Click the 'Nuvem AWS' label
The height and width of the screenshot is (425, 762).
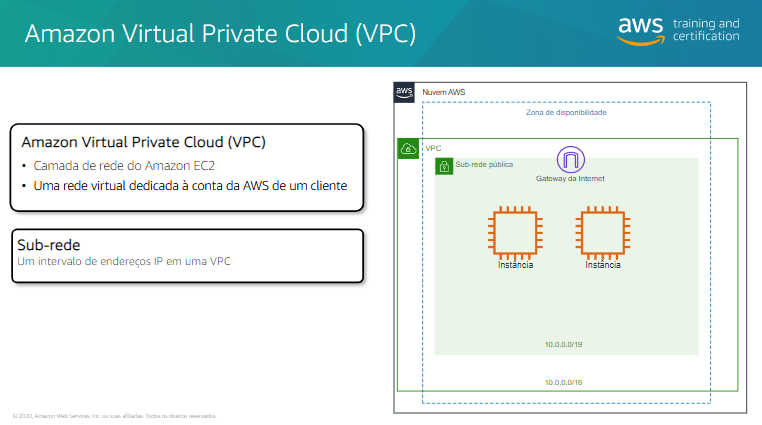click(443, 92)
